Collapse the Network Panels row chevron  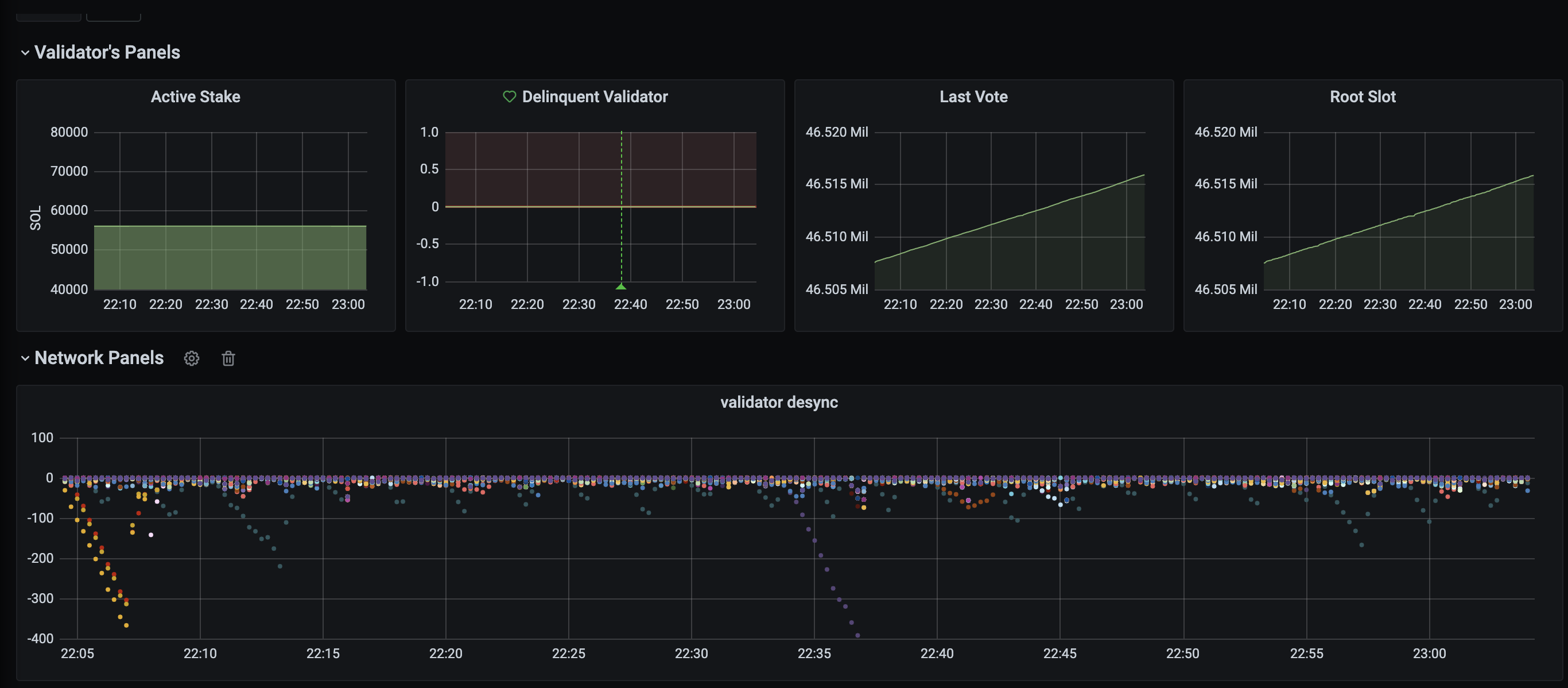click(x=25, y=358)
